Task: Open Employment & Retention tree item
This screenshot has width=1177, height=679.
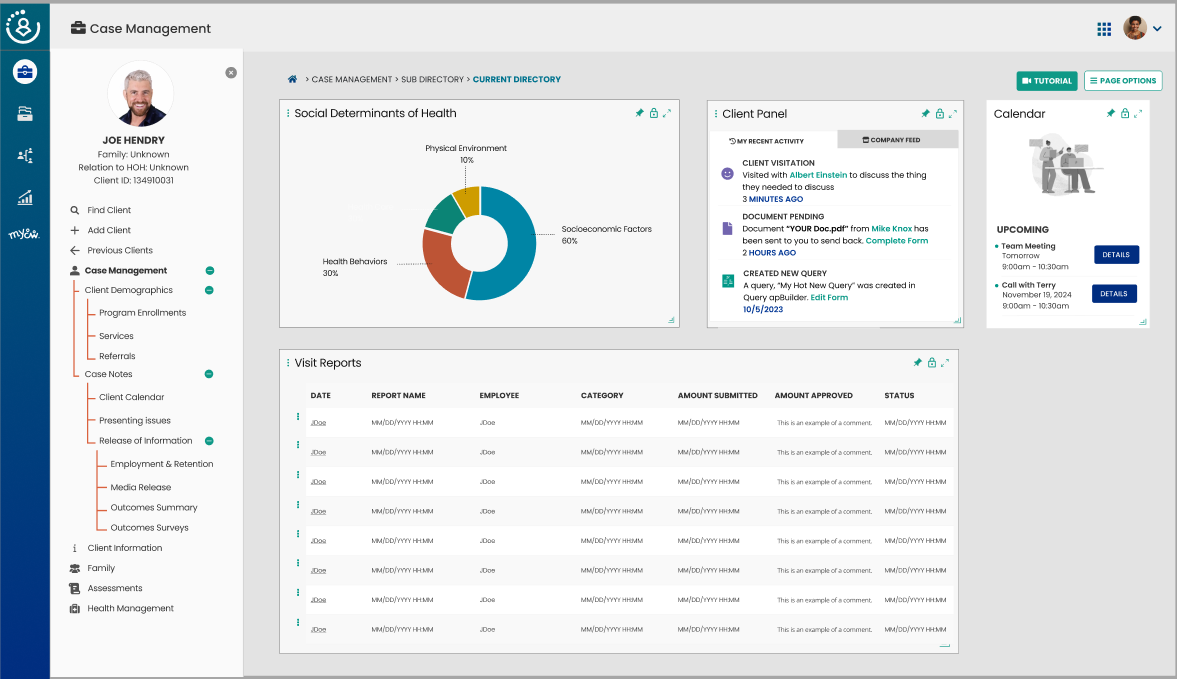Action: click(x=161, y=464)
